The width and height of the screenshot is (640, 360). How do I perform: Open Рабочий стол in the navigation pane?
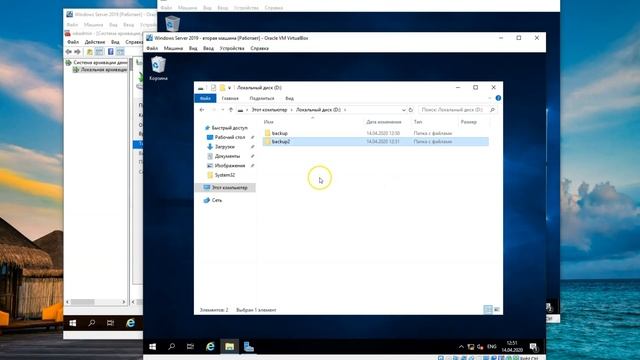(230, 137)
